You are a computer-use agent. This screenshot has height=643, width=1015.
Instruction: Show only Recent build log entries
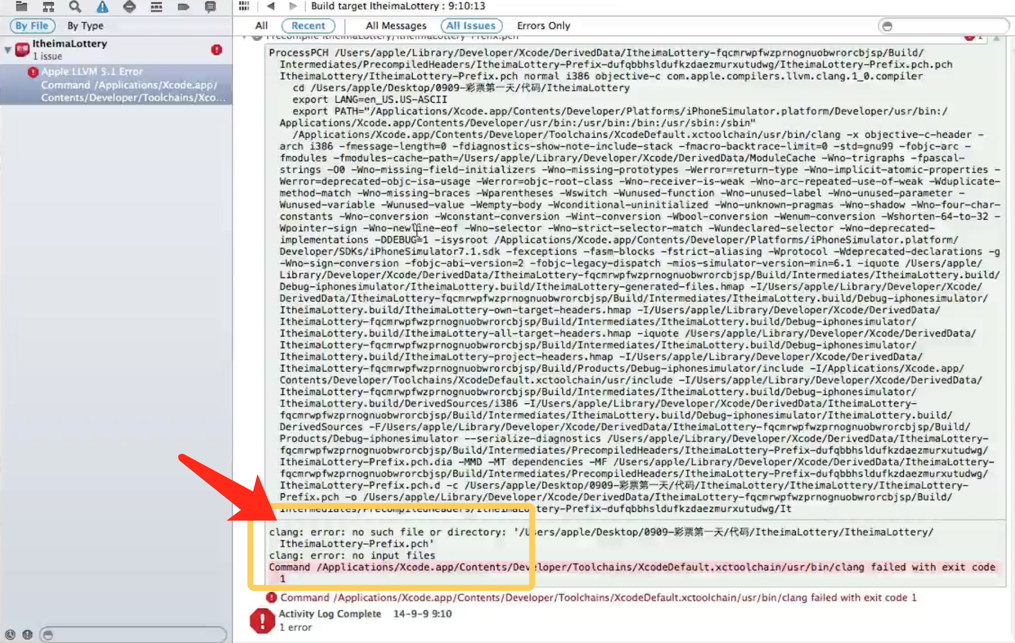[308, 26]
